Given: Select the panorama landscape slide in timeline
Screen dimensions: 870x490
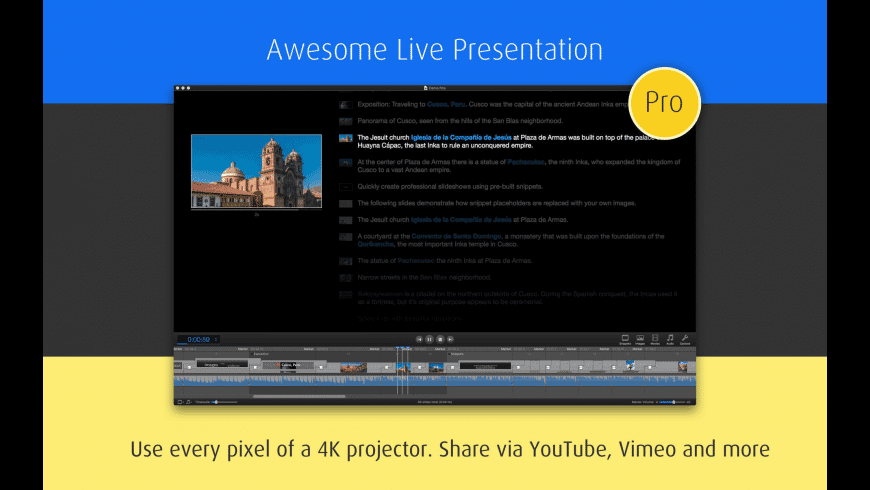Looking at the screenshot, I should pos(353,367).
